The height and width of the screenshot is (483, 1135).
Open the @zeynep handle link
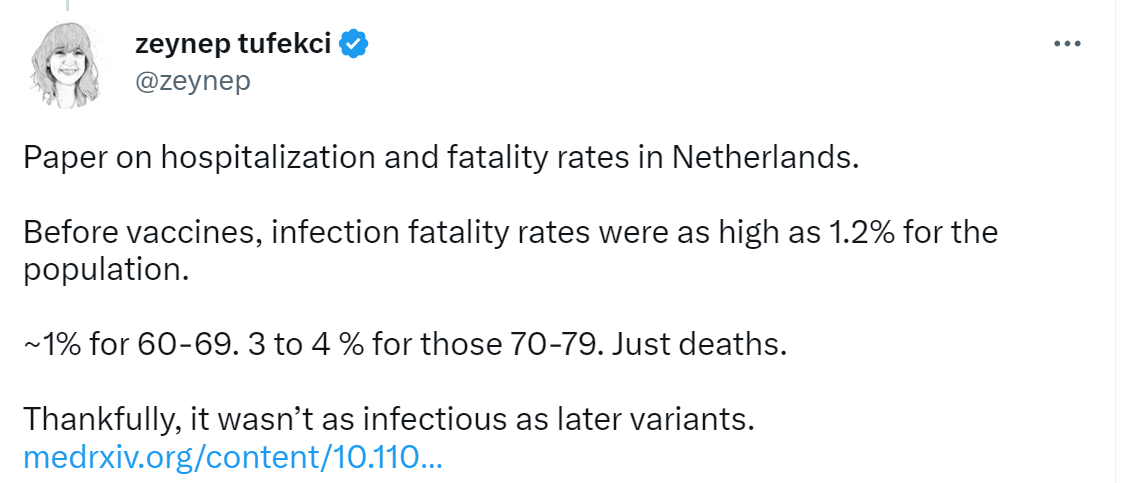(x=193, y=81)
